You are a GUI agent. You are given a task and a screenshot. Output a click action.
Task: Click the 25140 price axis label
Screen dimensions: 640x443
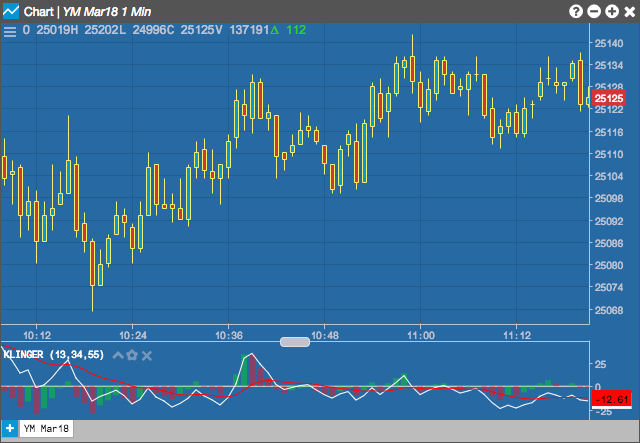pos(609,43)
